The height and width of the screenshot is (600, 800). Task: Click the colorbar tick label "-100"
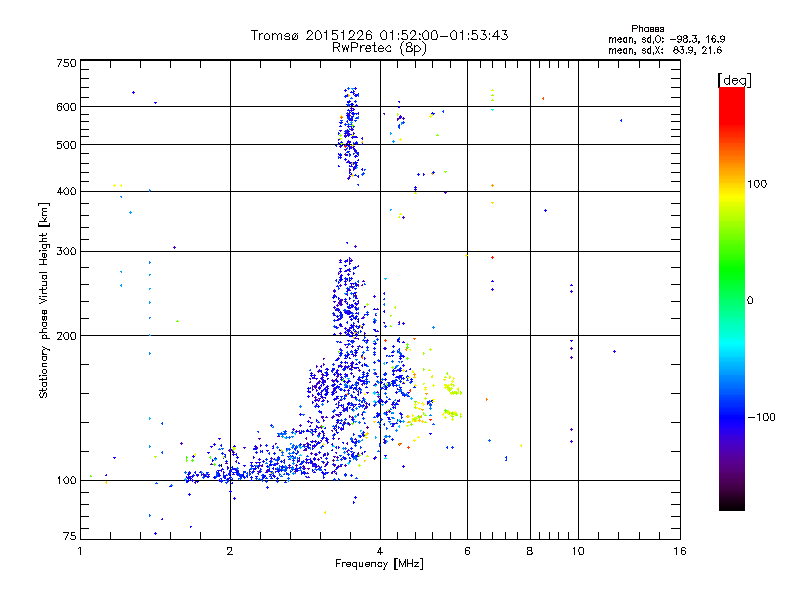tap(761, 417)
